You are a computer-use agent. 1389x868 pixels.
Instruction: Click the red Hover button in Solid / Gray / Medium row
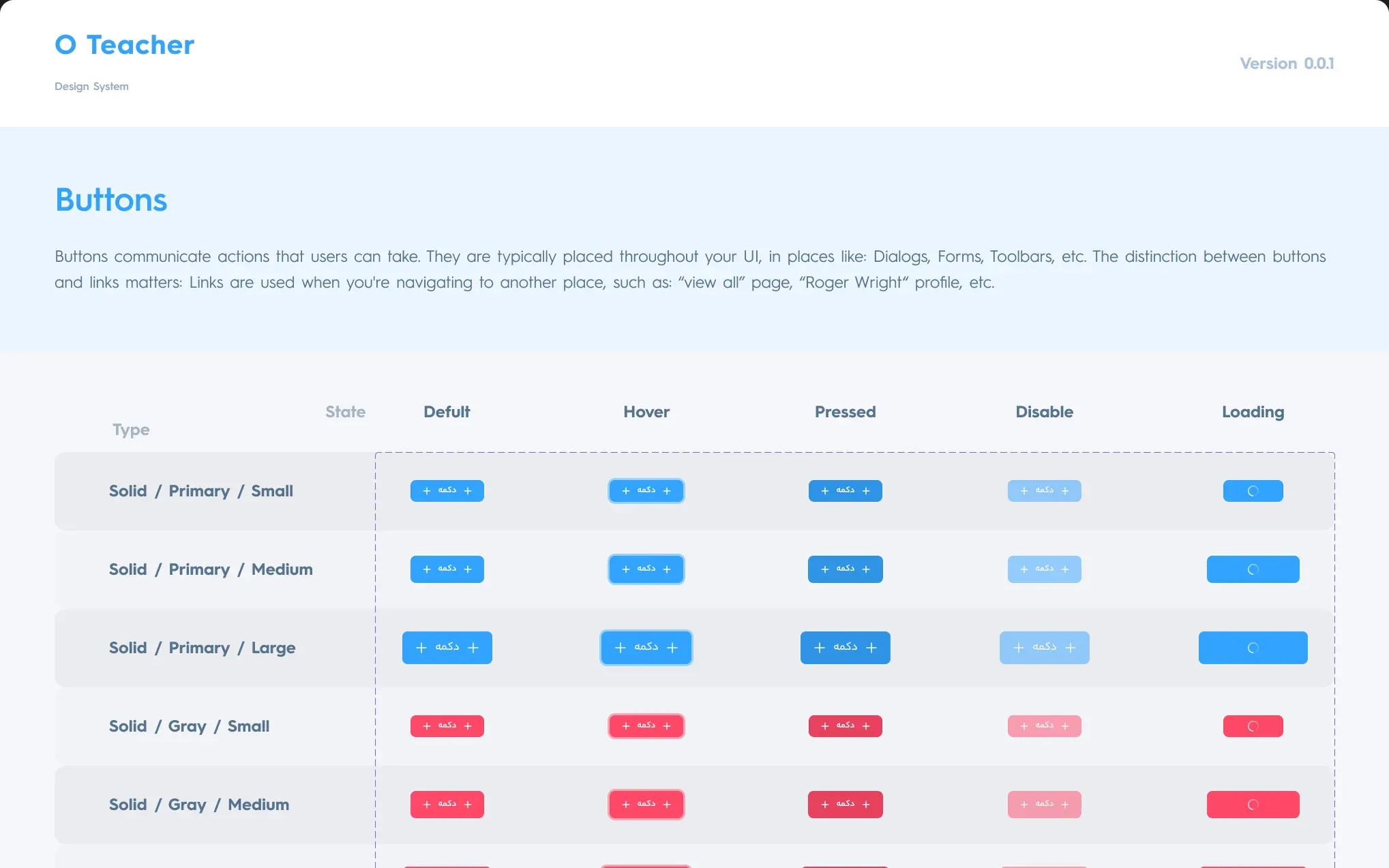pos(646,805)
